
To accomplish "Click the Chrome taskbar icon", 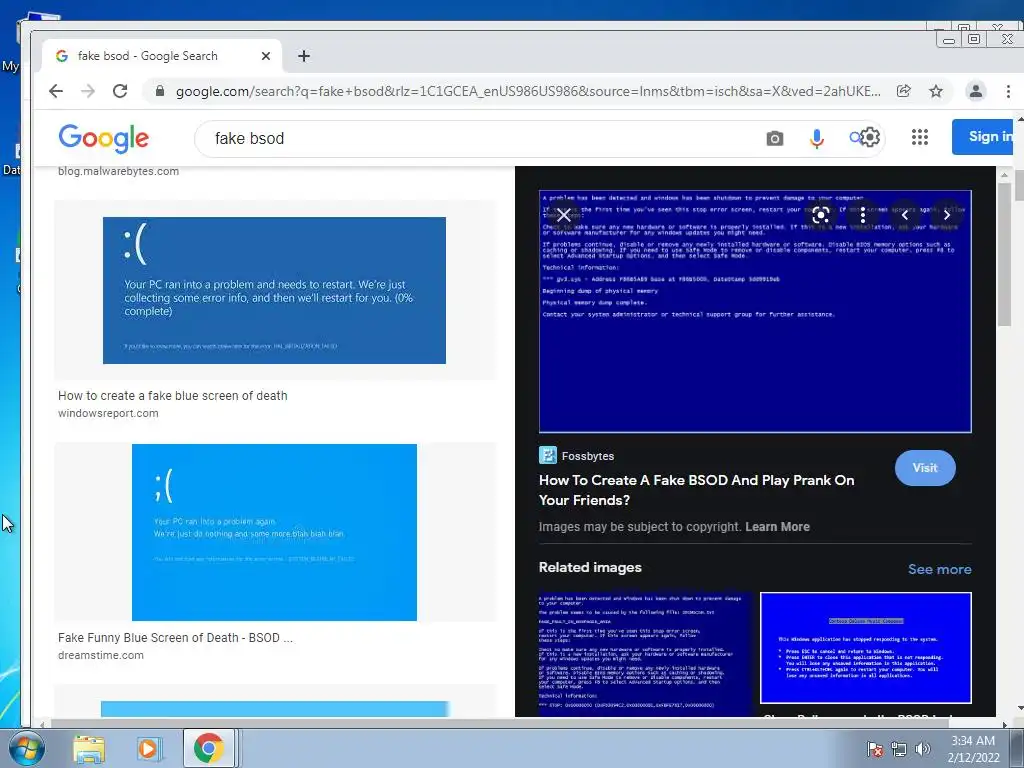I will [208, 748].
